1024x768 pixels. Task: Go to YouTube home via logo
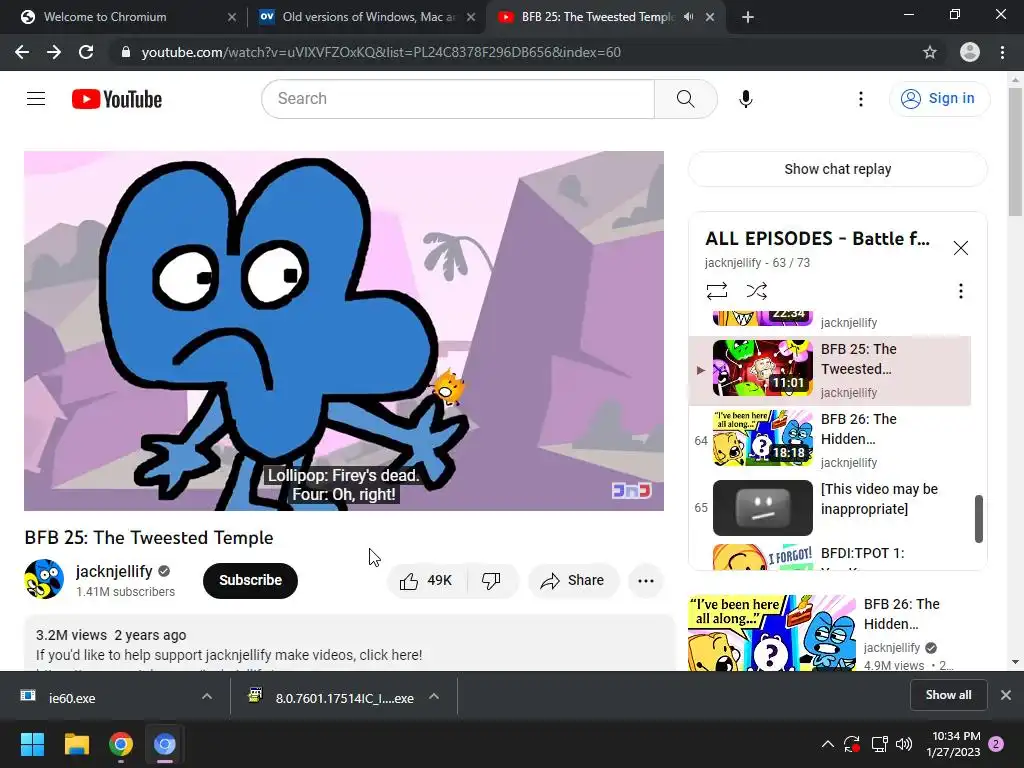[117, 99]
